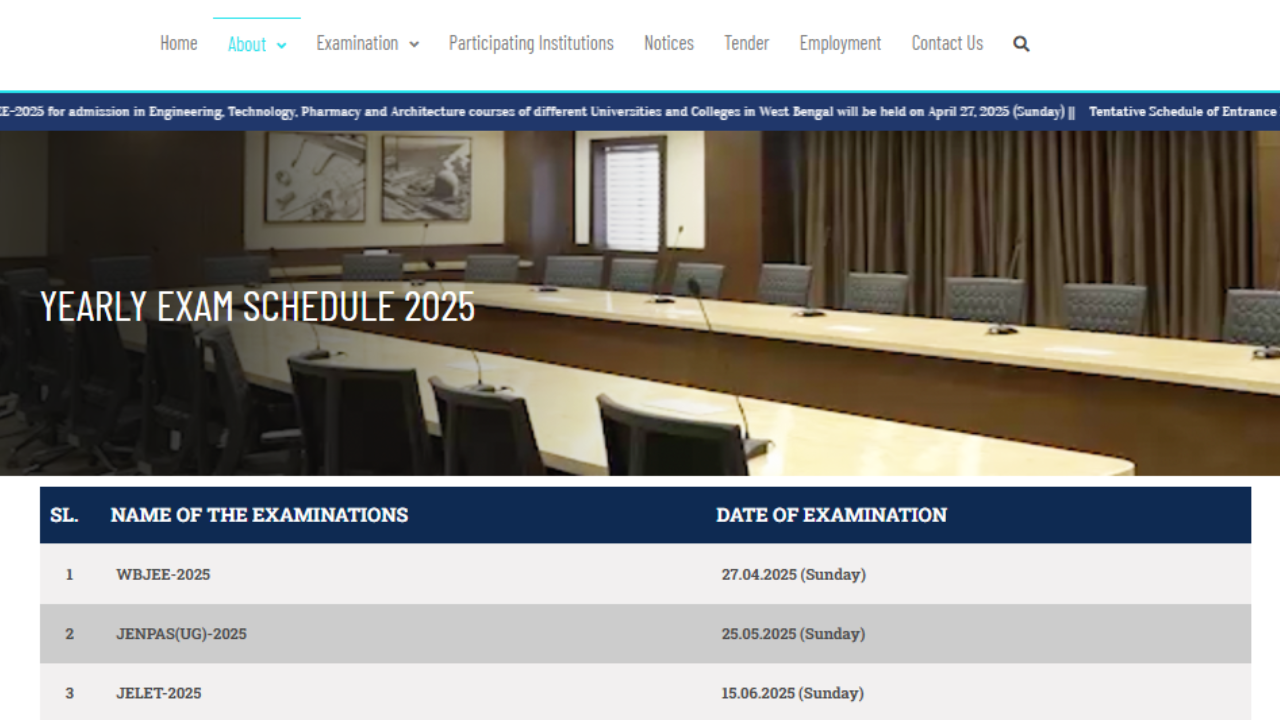Viewport: 1280px width, 720px height.
Task: Click the Date of Examination header
Action: pyautogui.click(x=831, y=515)
